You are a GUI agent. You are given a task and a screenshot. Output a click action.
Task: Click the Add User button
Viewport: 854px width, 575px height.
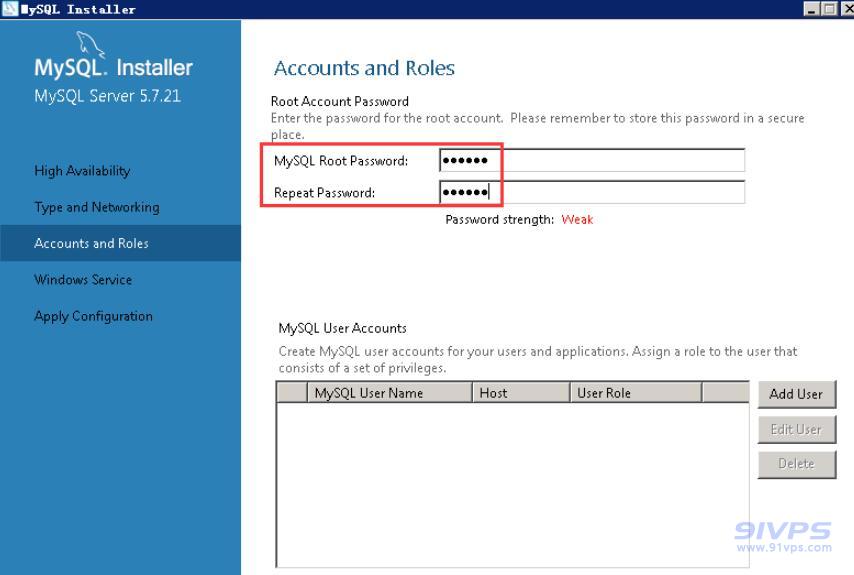796,394
